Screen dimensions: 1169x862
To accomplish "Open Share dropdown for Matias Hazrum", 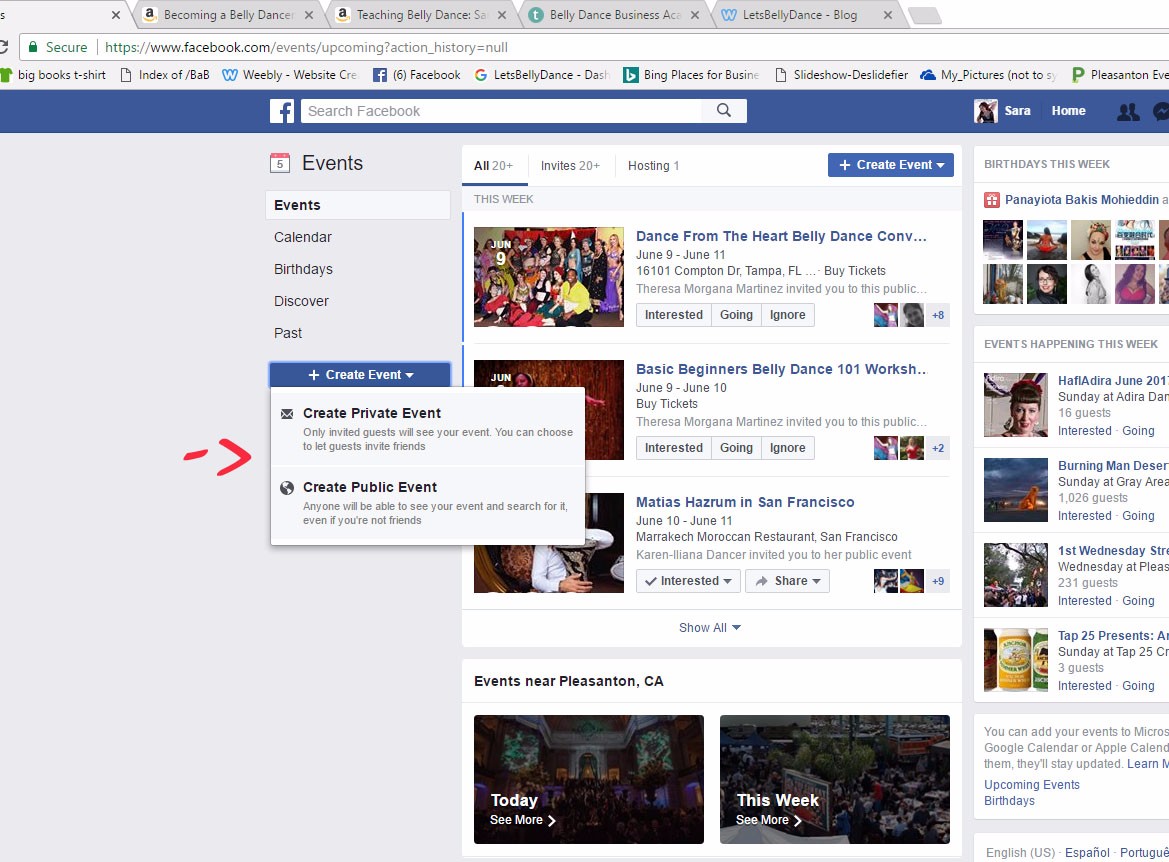I will [x=787, y=581].
